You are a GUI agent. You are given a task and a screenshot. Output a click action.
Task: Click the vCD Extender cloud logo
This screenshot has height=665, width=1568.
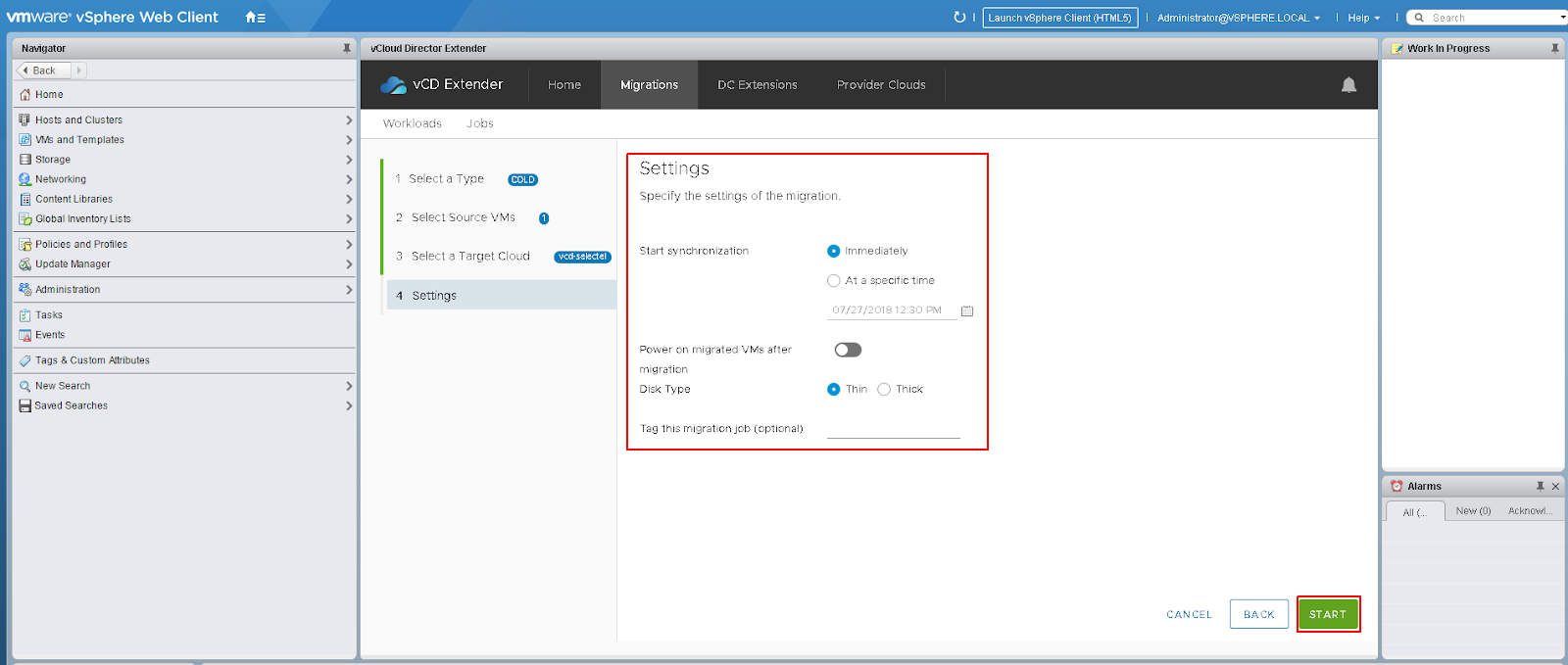[393, 85]
